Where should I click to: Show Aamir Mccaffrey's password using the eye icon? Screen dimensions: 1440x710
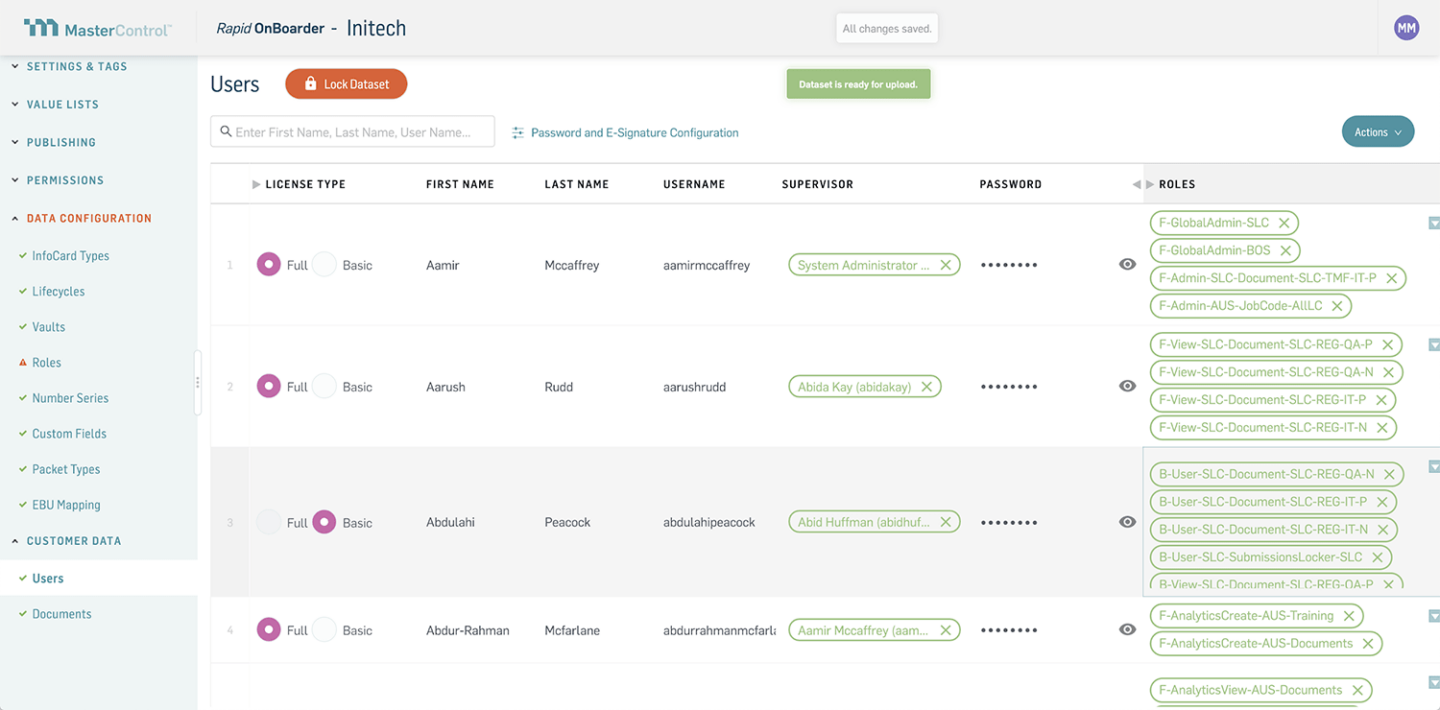click(1127, 264)
